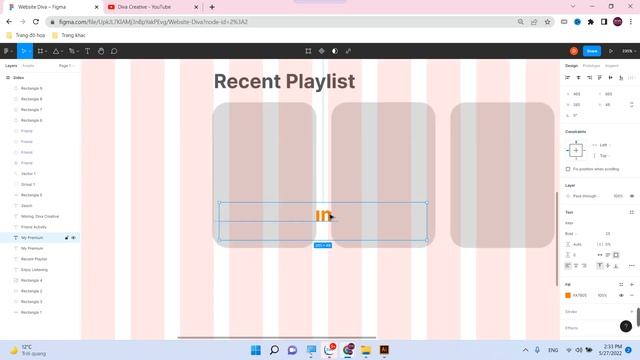Click the create link icon in toolbar
The height and width of the screenshot is (360, 640).
click(348, 51)
